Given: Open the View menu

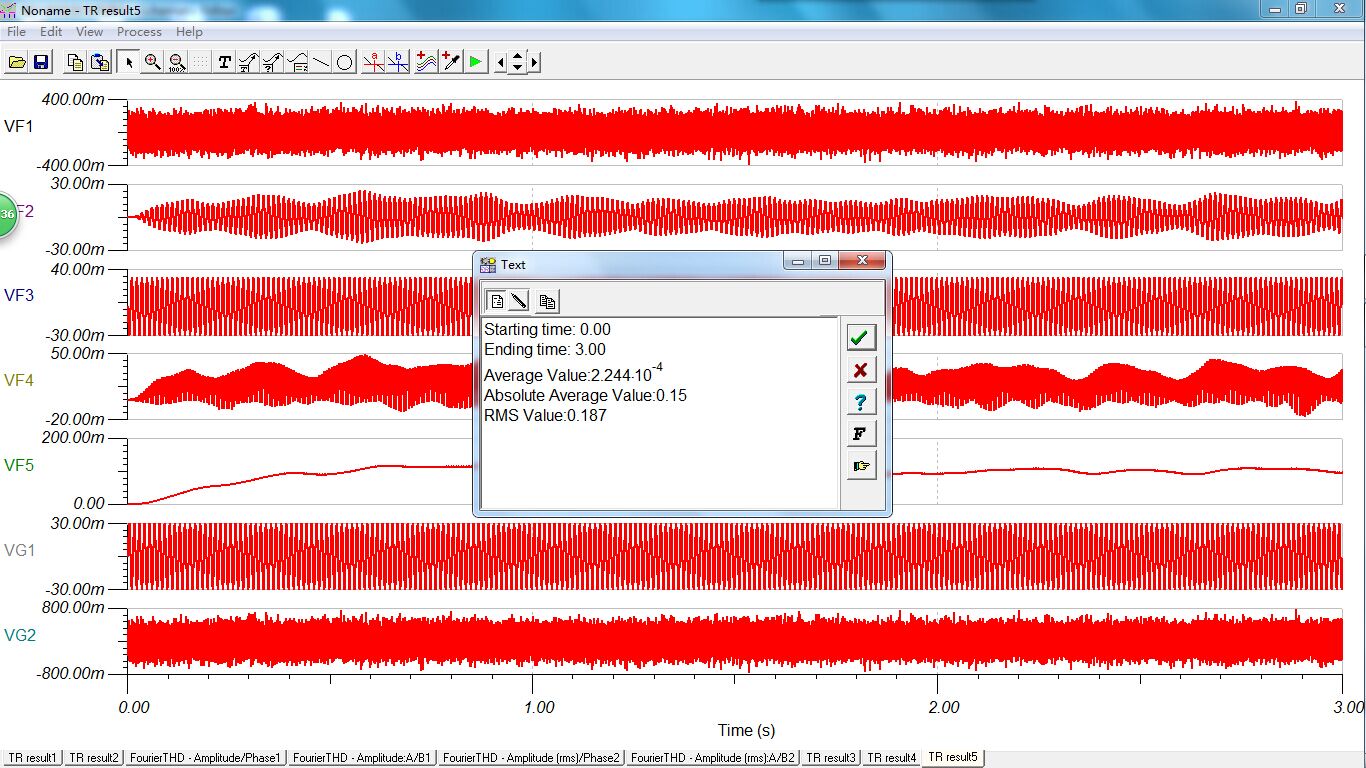Looking at the screenshot, I should [89, 32].
